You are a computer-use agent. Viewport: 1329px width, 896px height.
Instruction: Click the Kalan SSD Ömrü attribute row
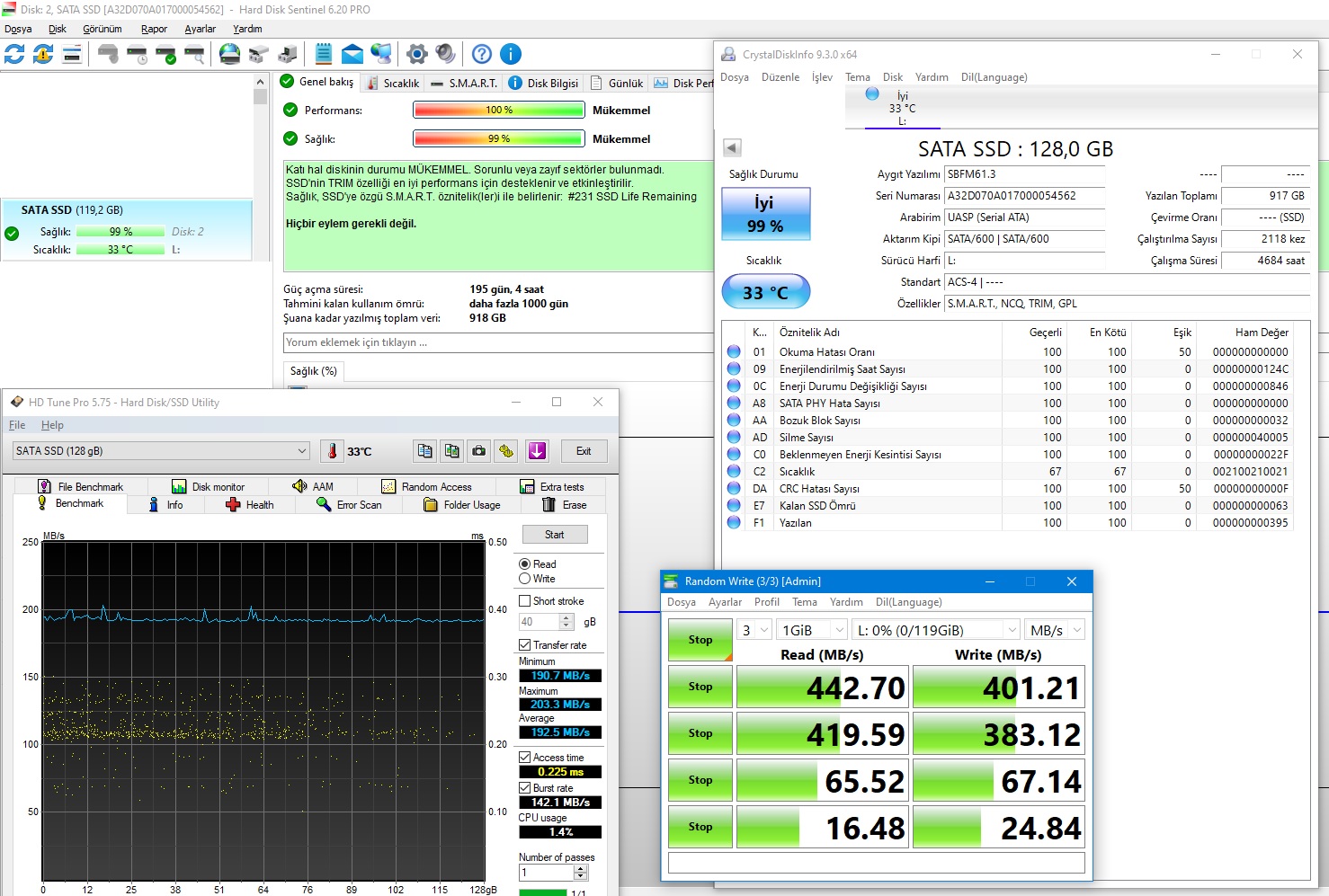tap(1010, 505)
